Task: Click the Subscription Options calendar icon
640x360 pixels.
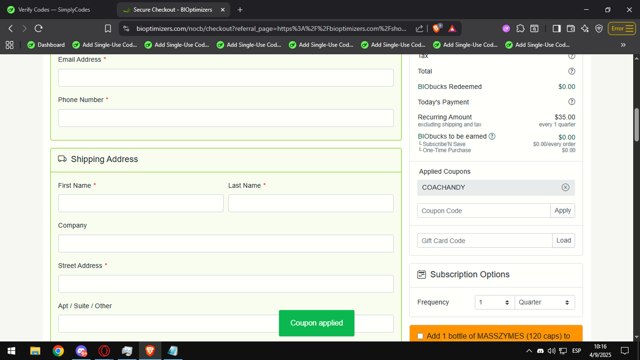Action: click(422, 275)
